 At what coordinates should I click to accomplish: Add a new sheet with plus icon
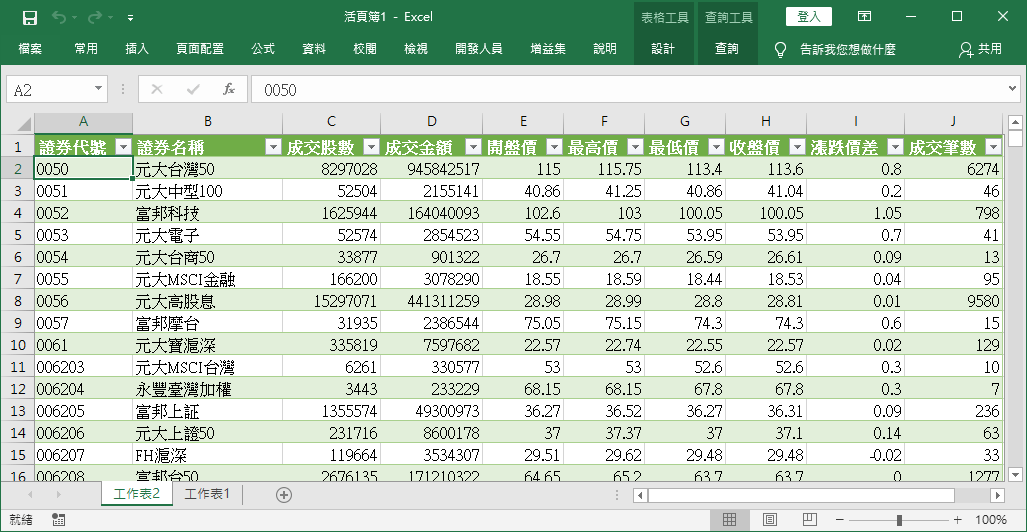(x=284, y=495)
